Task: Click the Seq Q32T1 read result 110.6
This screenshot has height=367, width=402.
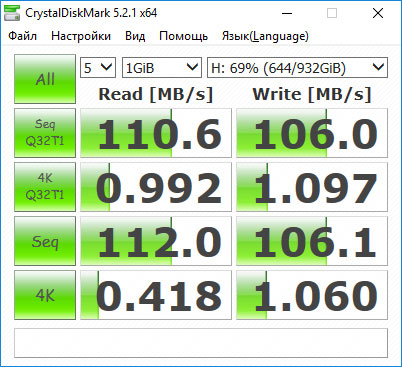Action: 156,133
